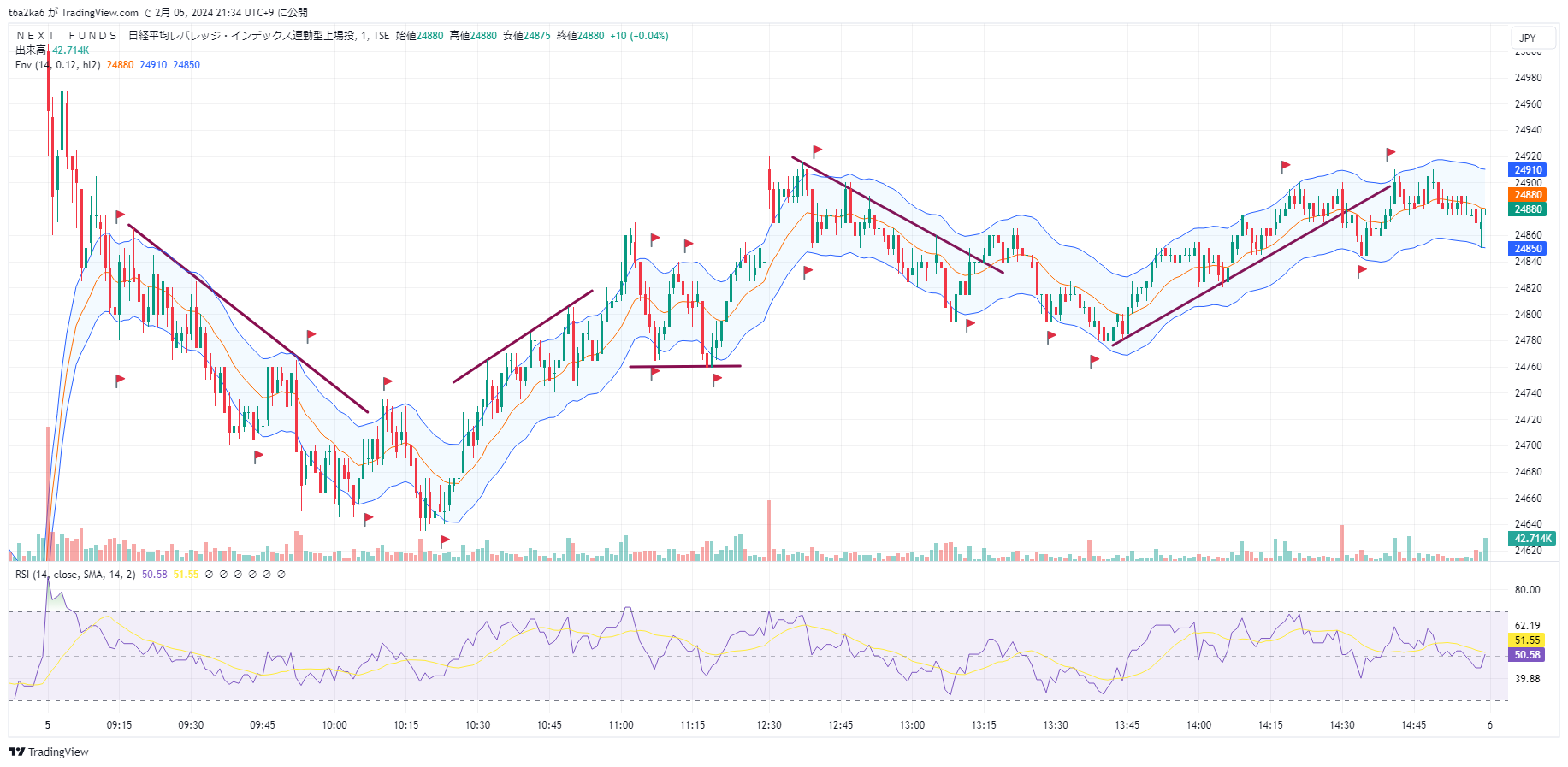The height and width of the screenshot is (767, 1568).
Task: Click the NEXT FUNDS symbol title
Action: [67, 36]
